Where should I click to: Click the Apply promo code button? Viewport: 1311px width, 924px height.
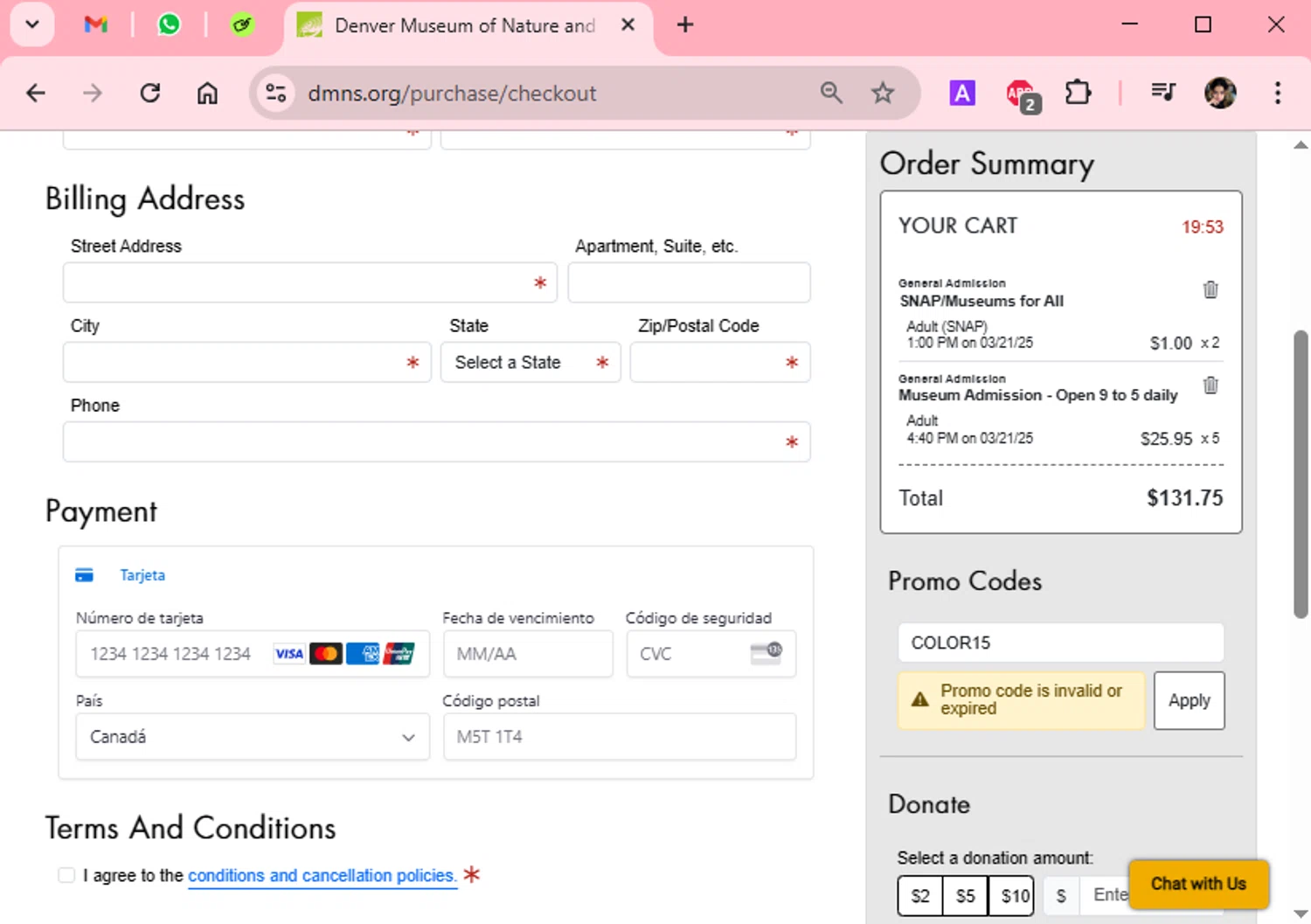1190,700
